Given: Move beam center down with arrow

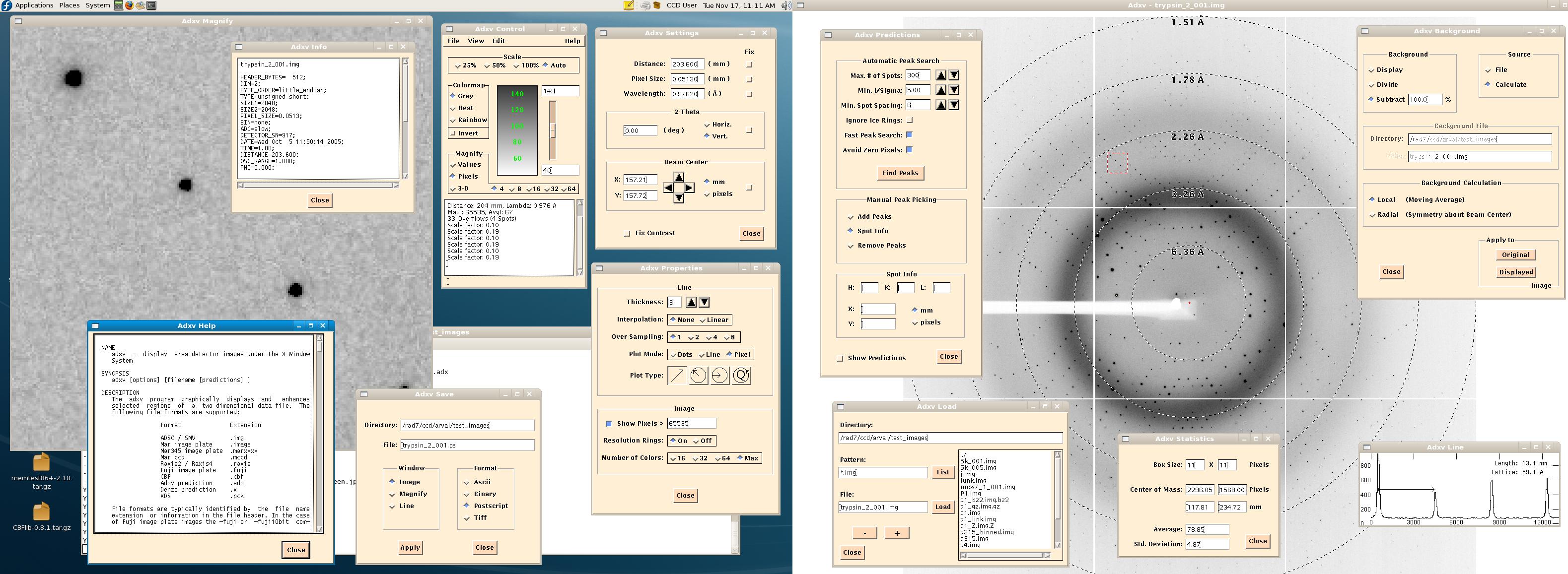Looking at the screenshot, I should coord(679,197).
